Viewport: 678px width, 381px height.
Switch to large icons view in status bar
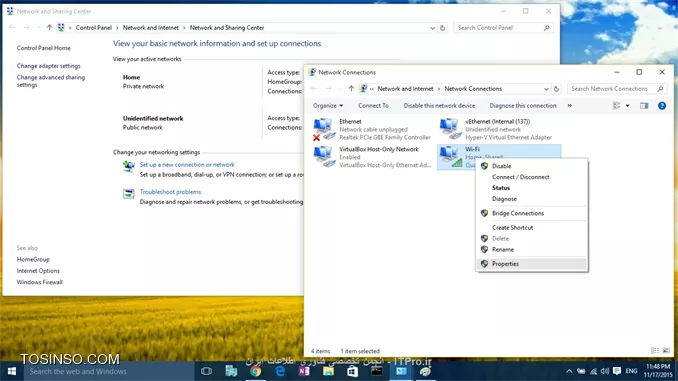coord(666,351)
